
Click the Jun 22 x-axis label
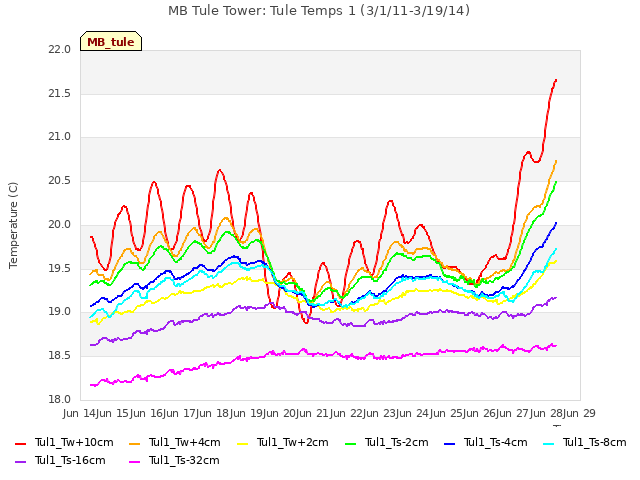pos(347,413)
